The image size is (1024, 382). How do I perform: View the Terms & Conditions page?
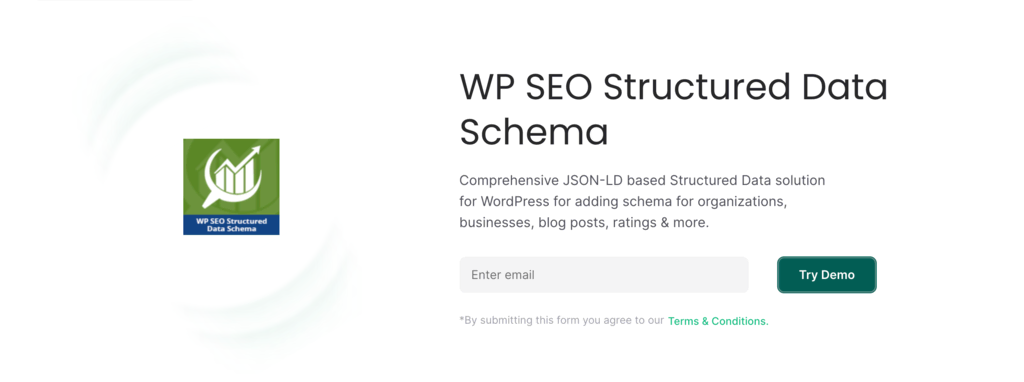tap(718, 321)
